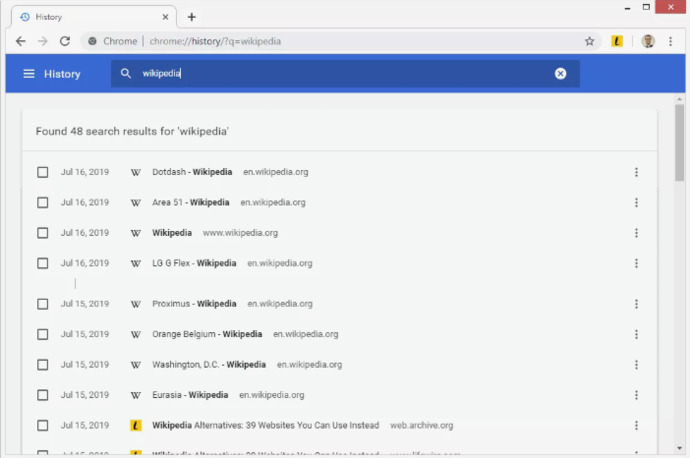Check the Eurasia - Wikipedia entry
Viewport: 690px width, 458px height.
coord(43,395)
